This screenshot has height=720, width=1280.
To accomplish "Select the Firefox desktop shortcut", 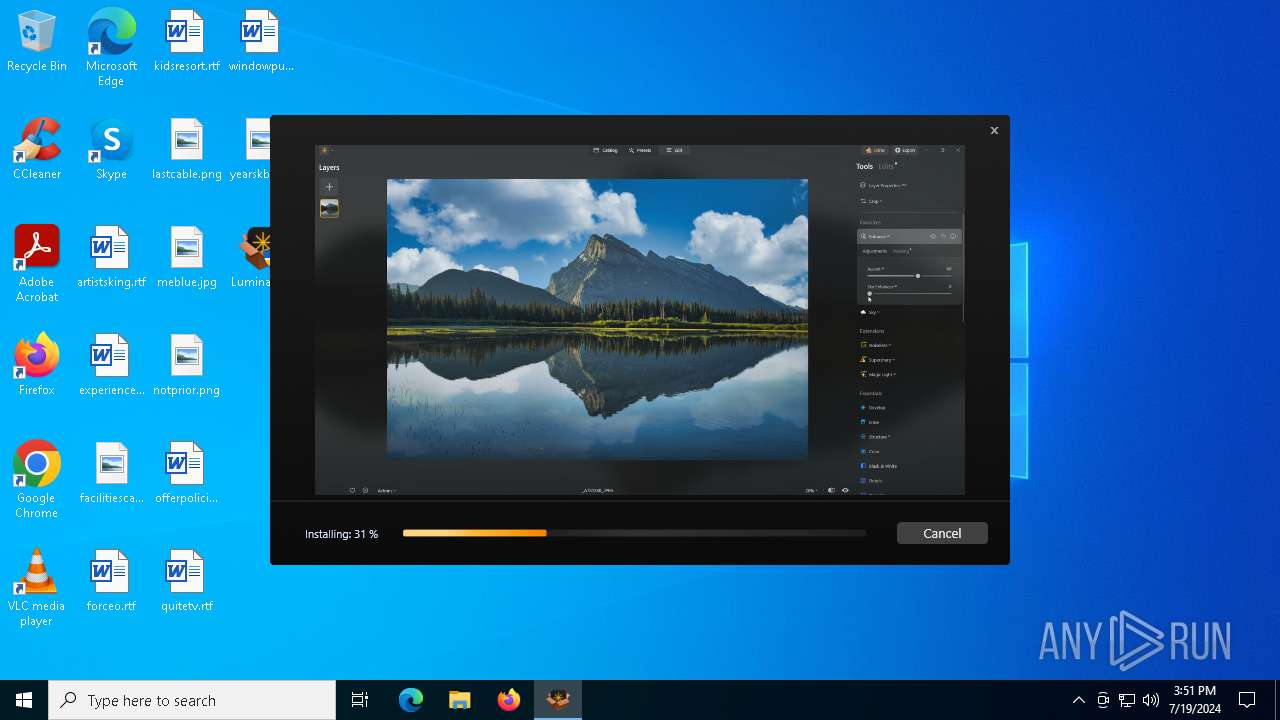I will point(37,365).
